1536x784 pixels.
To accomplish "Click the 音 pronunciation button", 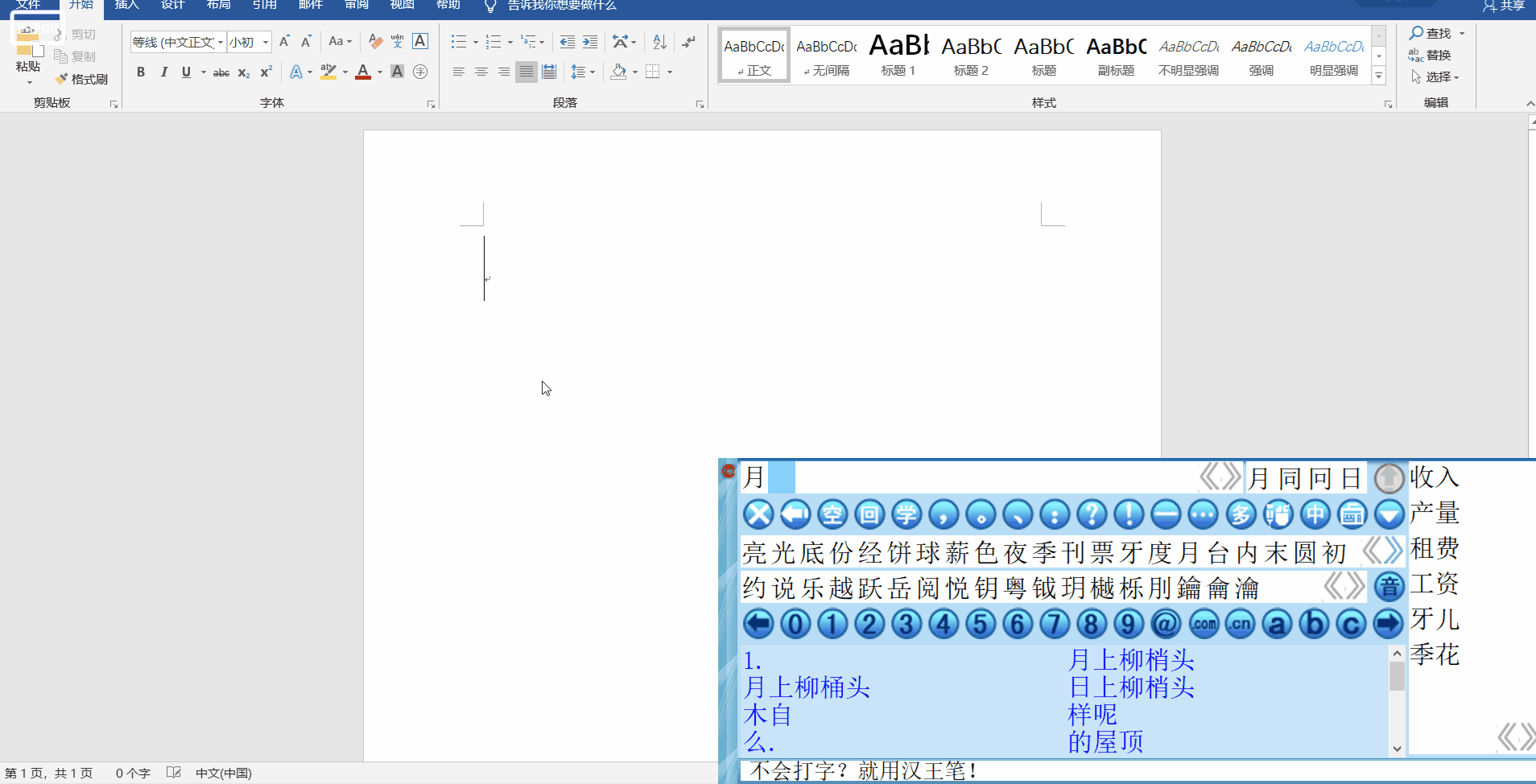I will point(1389,587).
